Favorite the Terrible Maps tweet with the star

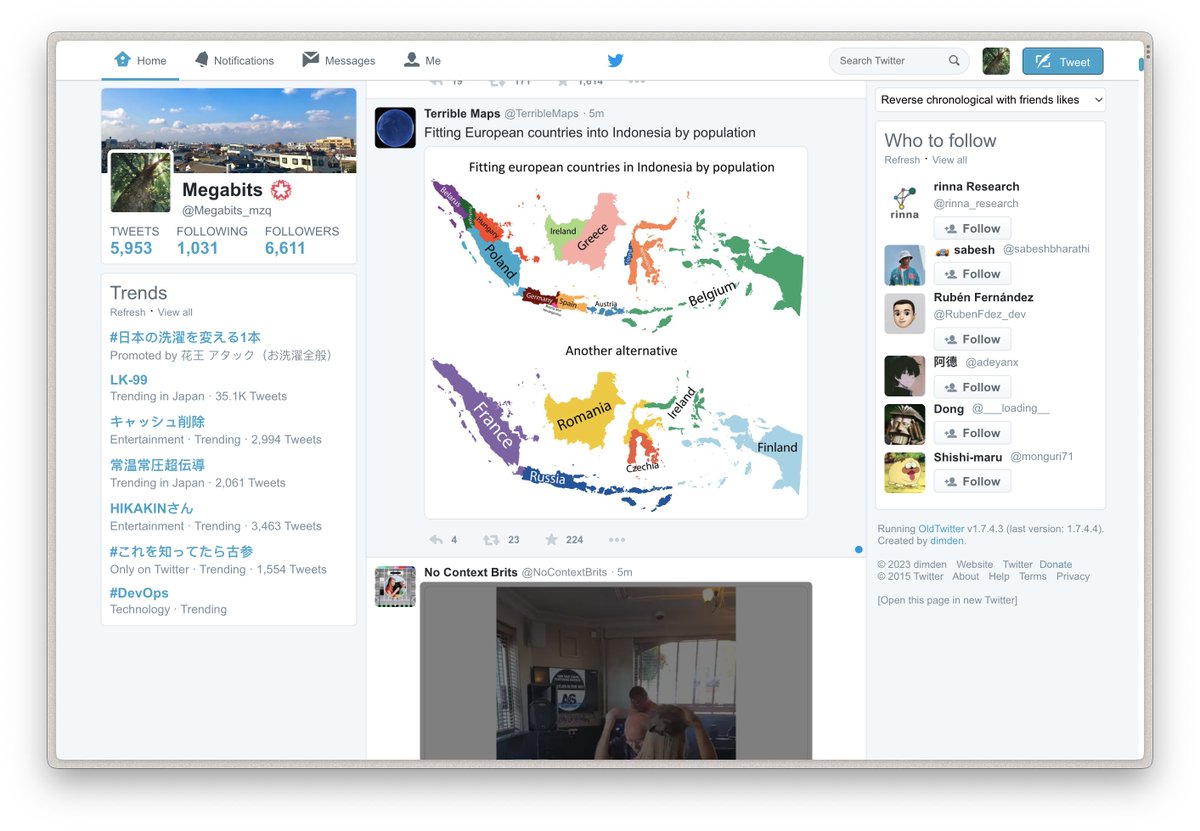551,540
